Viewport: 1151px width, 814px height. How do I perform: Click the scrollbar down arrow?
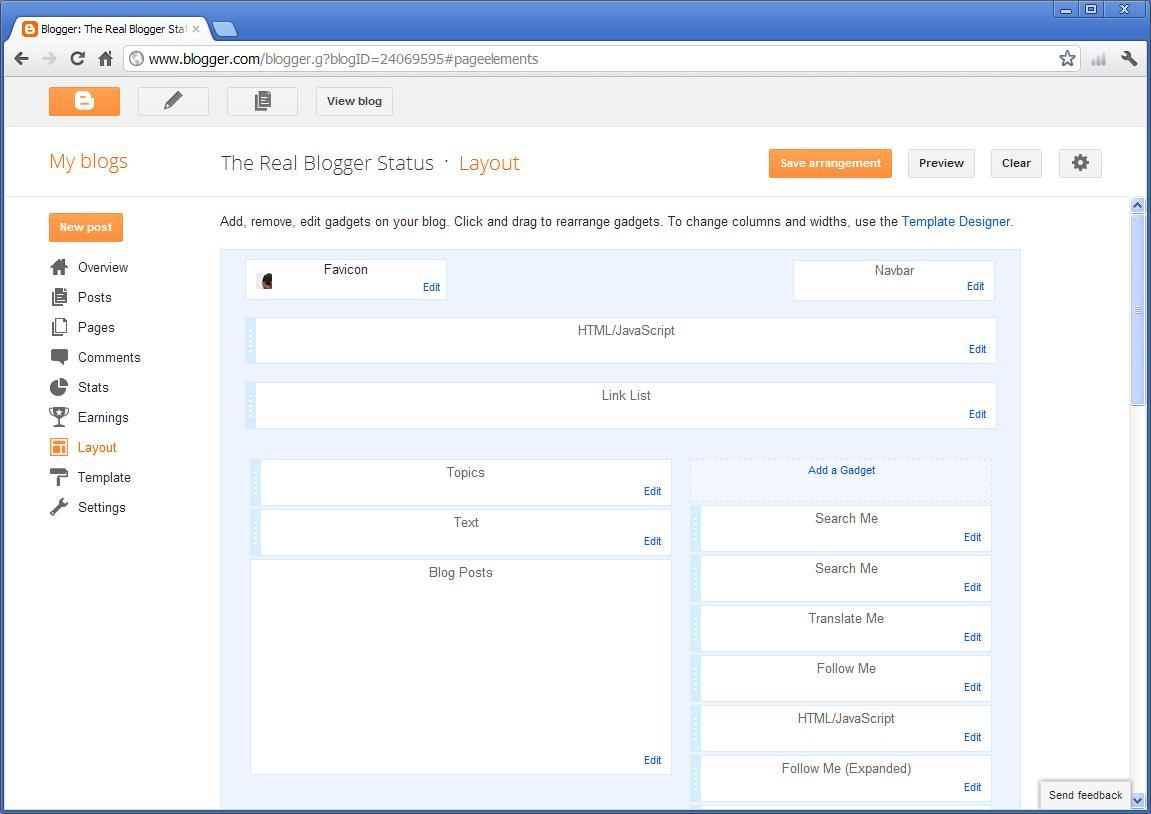pos(1137,800)
